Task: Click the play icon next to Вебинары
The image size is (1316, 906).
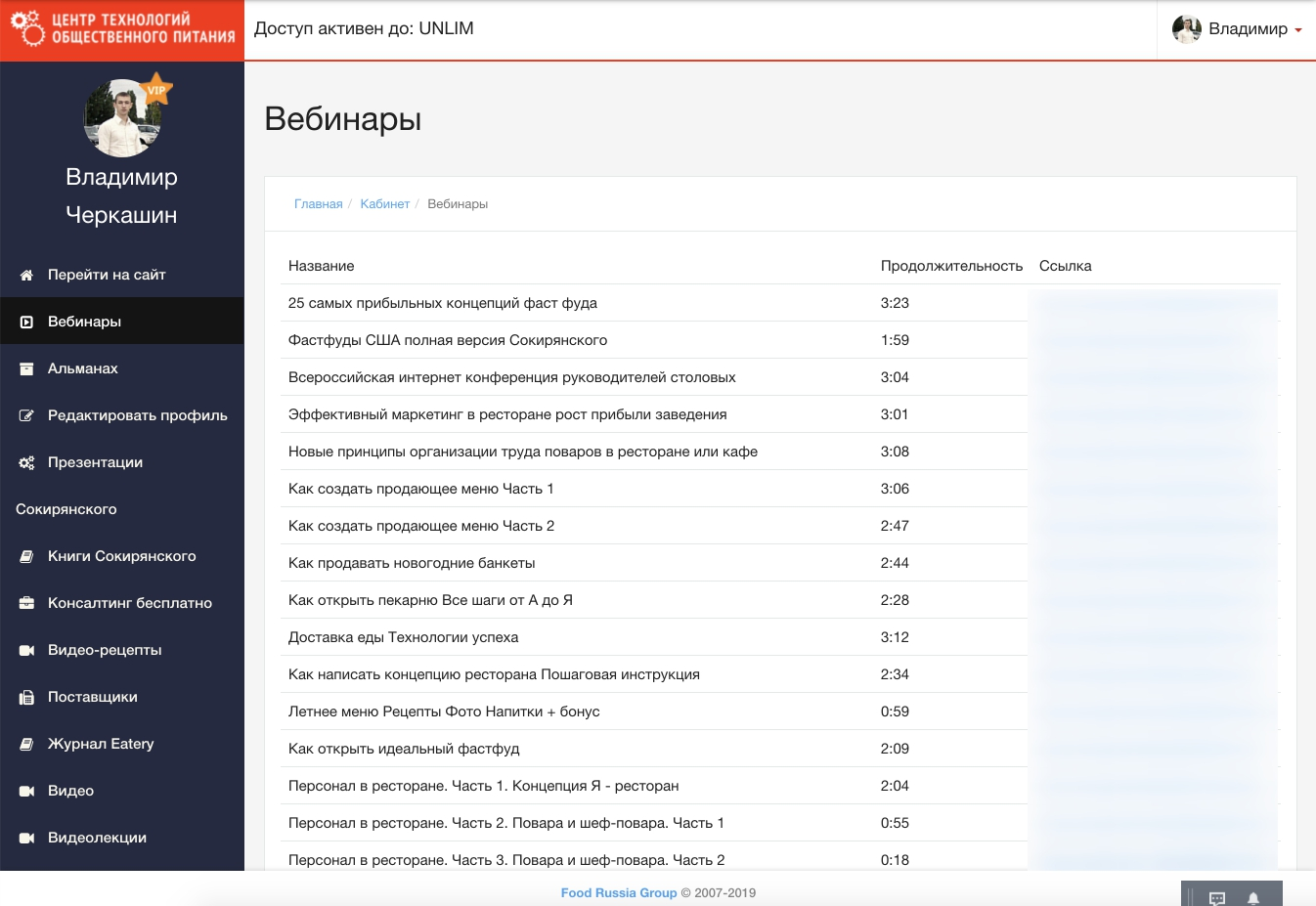Action: pyautogui.click(x=26, y=323)
